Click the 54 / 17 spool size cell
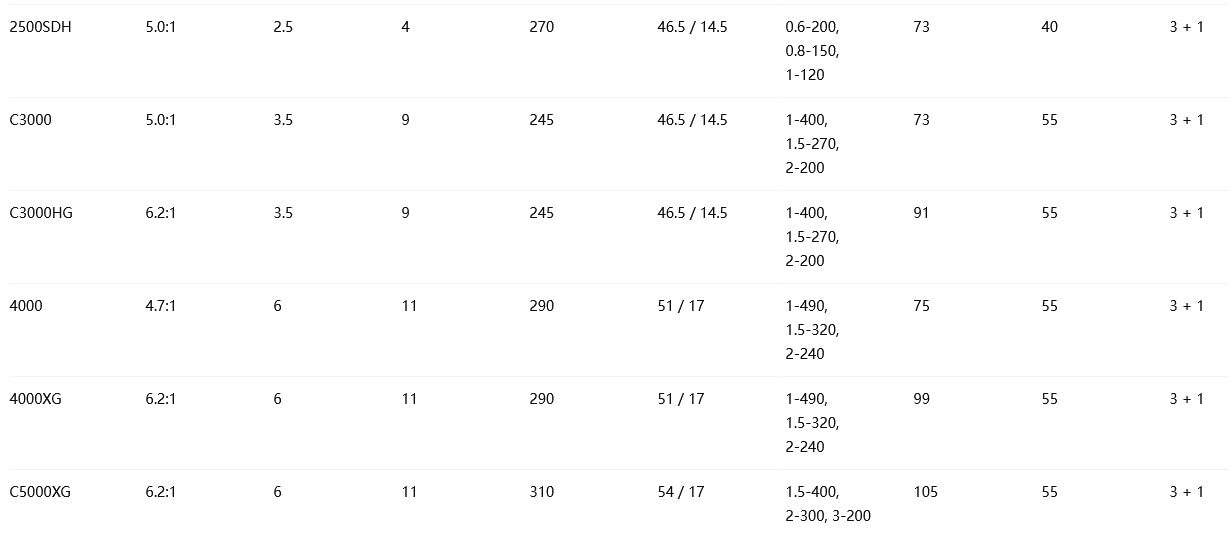The image size is (1229, 545). pos(680,492)
